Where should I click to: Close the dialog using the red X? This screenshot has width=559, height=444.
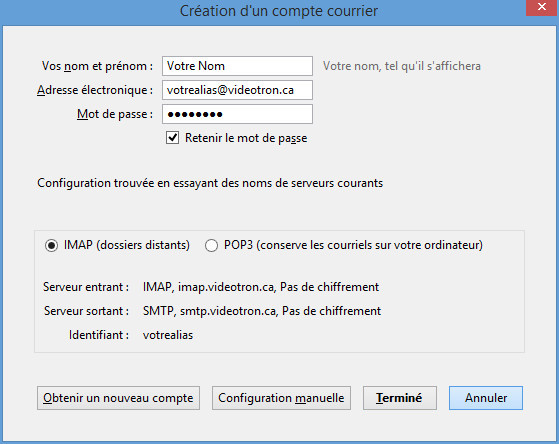pos(542,7)
